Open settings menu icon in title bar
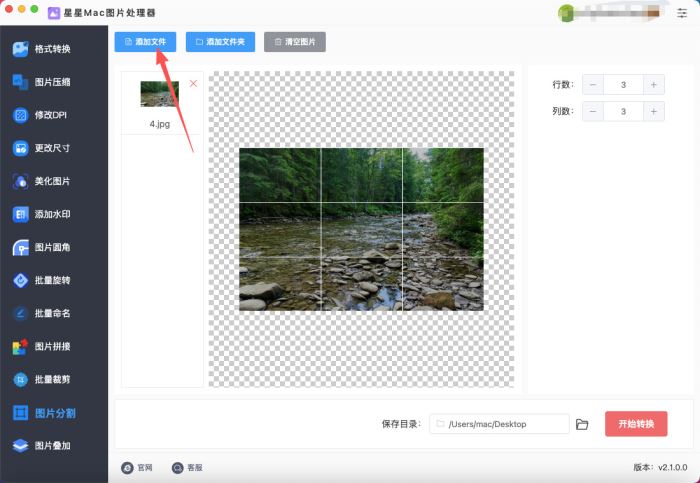This screenshot has width=700, height=483. pos(682,13)
